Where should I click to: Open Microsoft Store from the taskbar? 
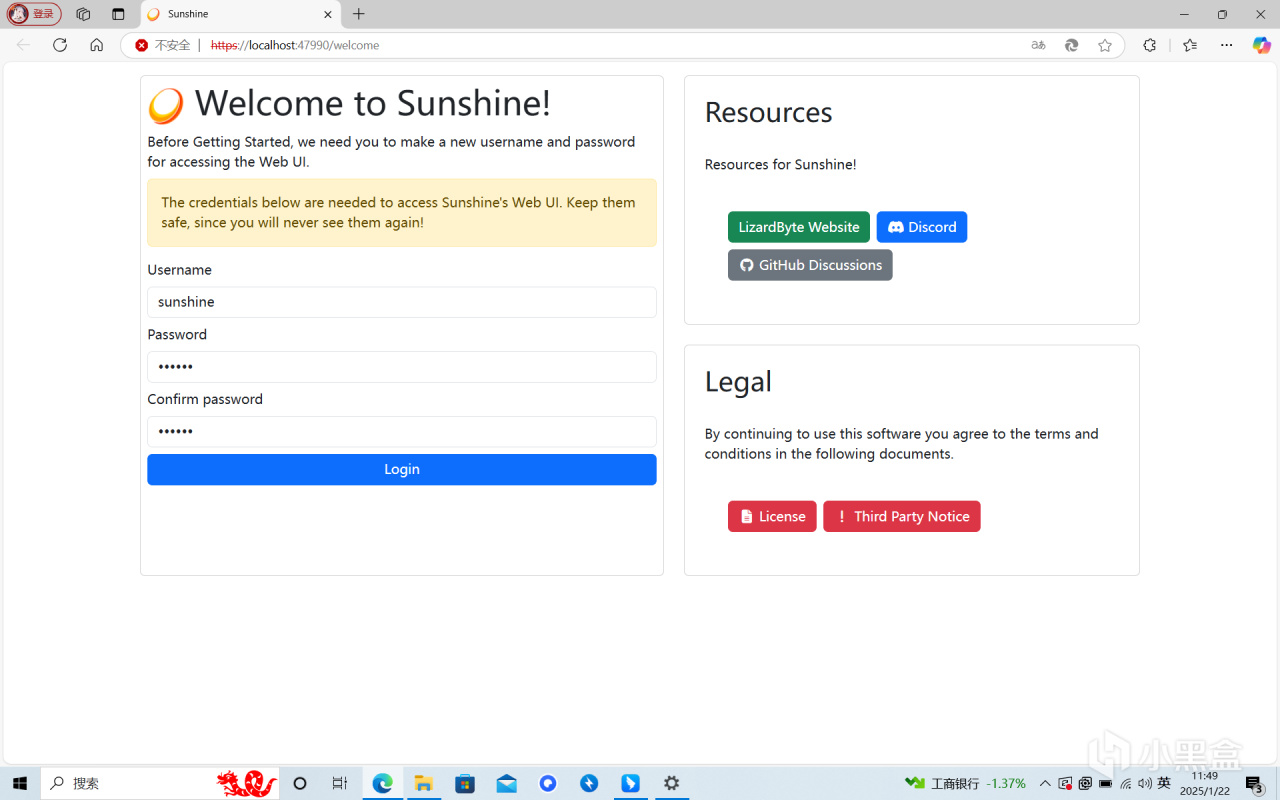(465, 783)
